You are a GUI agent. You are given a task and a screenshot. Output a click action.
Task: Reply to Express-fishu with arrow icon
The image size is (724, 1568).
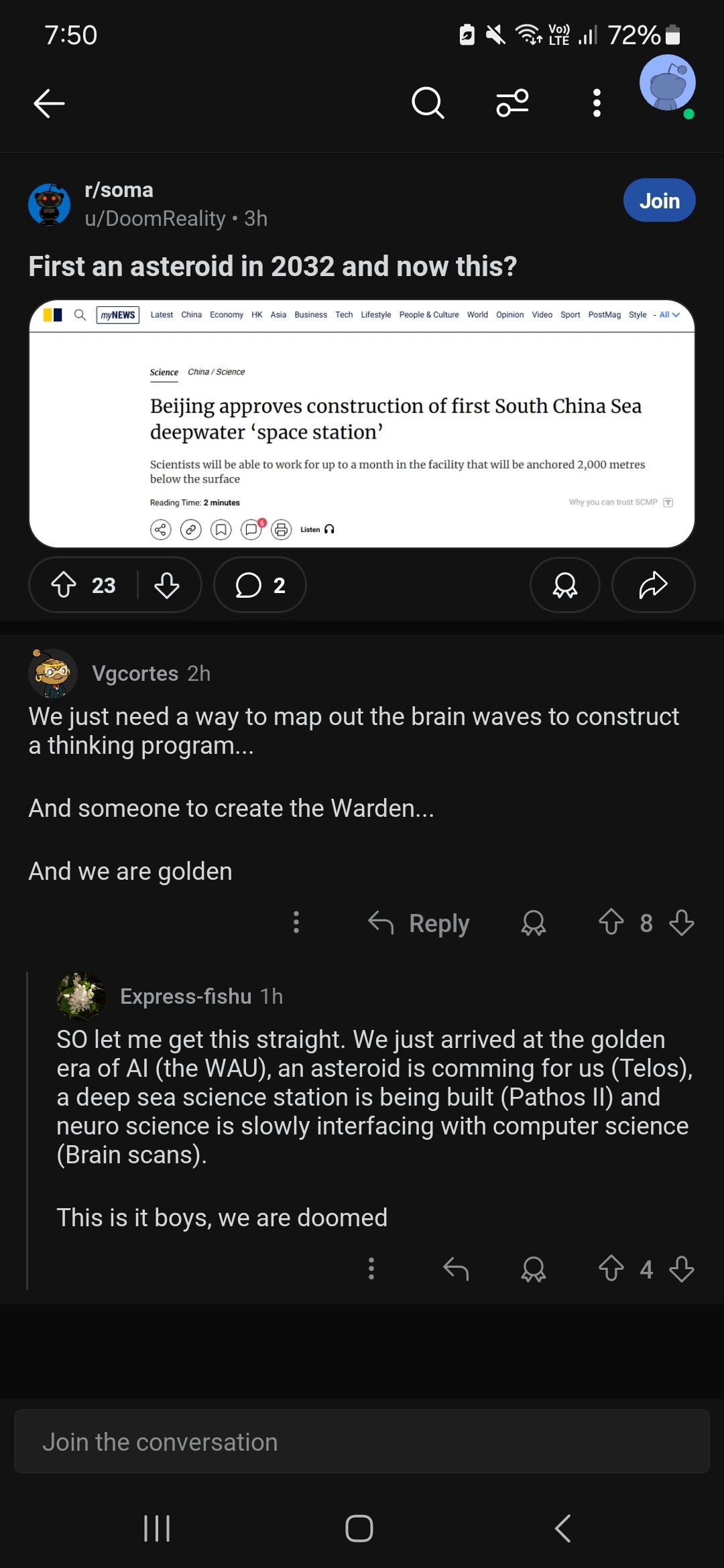tap(456, 1269)
